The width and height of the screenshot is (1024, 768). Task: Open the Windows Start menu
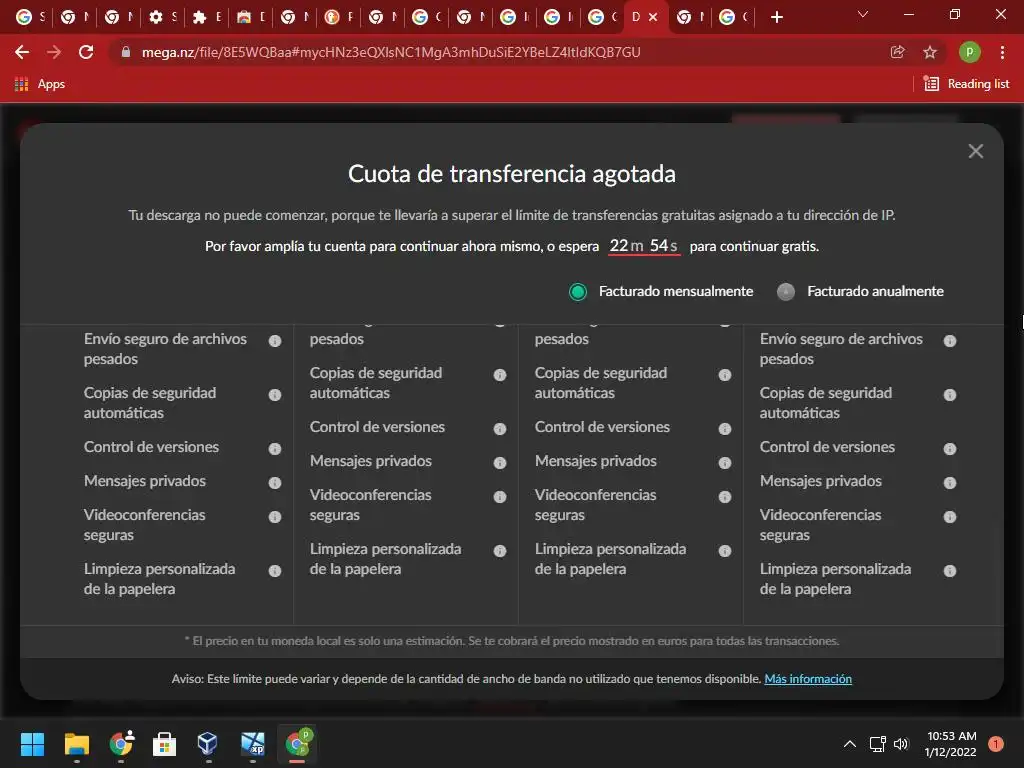pos(32,744)
